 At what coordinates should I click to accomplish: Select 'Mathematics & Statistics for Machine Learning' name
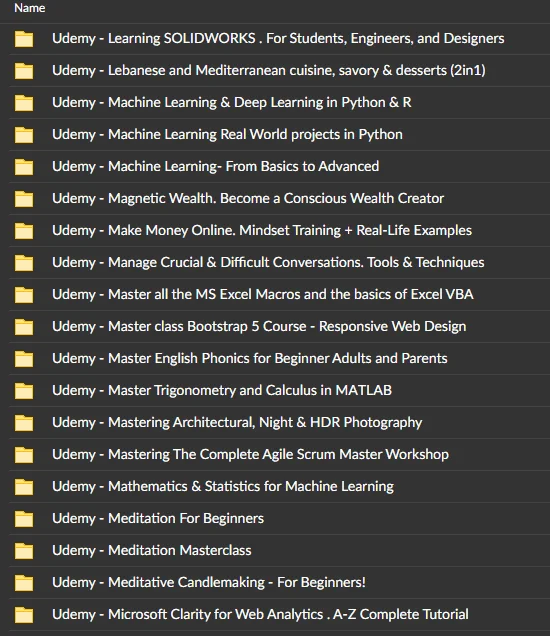click(251, 487)
